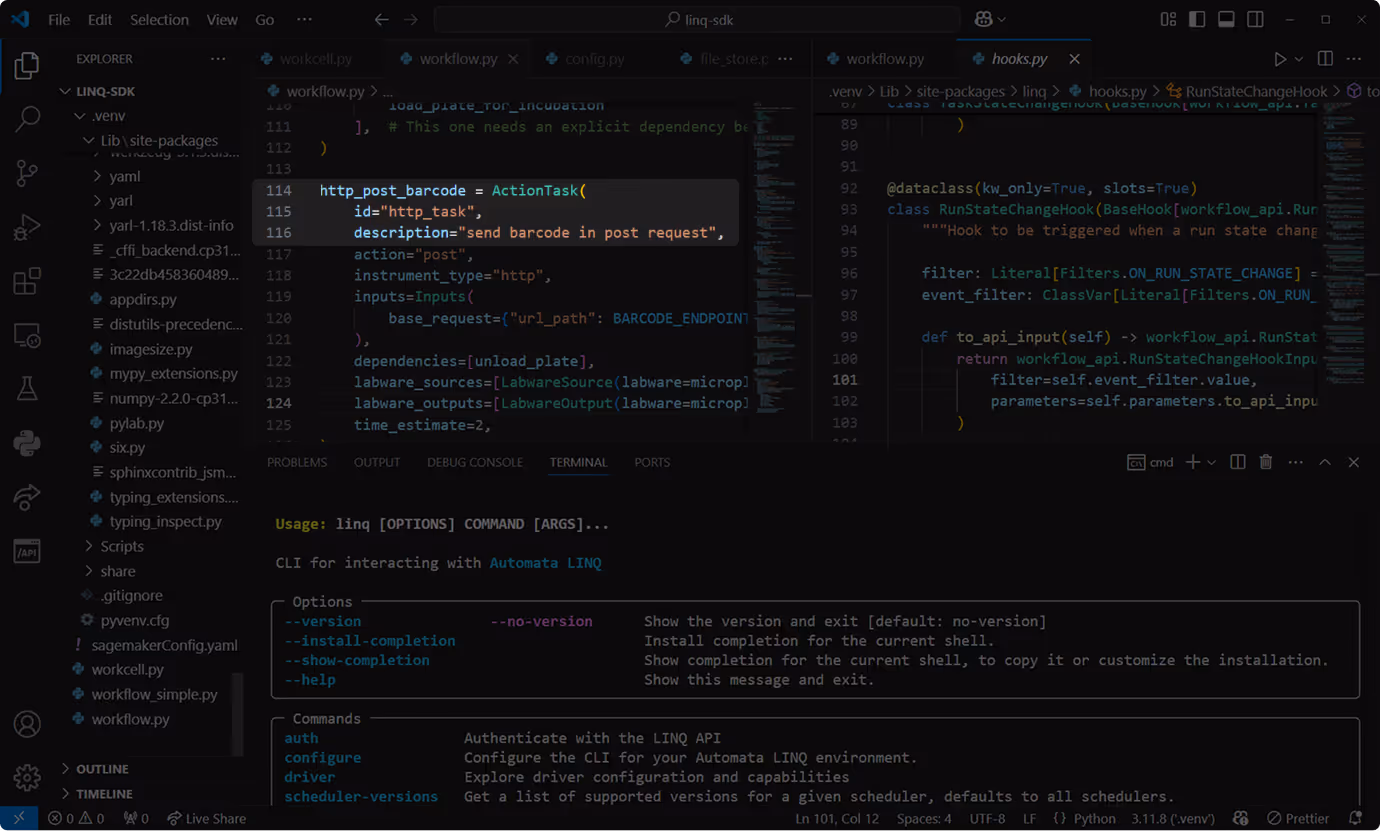Click the Live Share status bar button
This screenshot has width=1380, height=831.
[x=206, y=818]
